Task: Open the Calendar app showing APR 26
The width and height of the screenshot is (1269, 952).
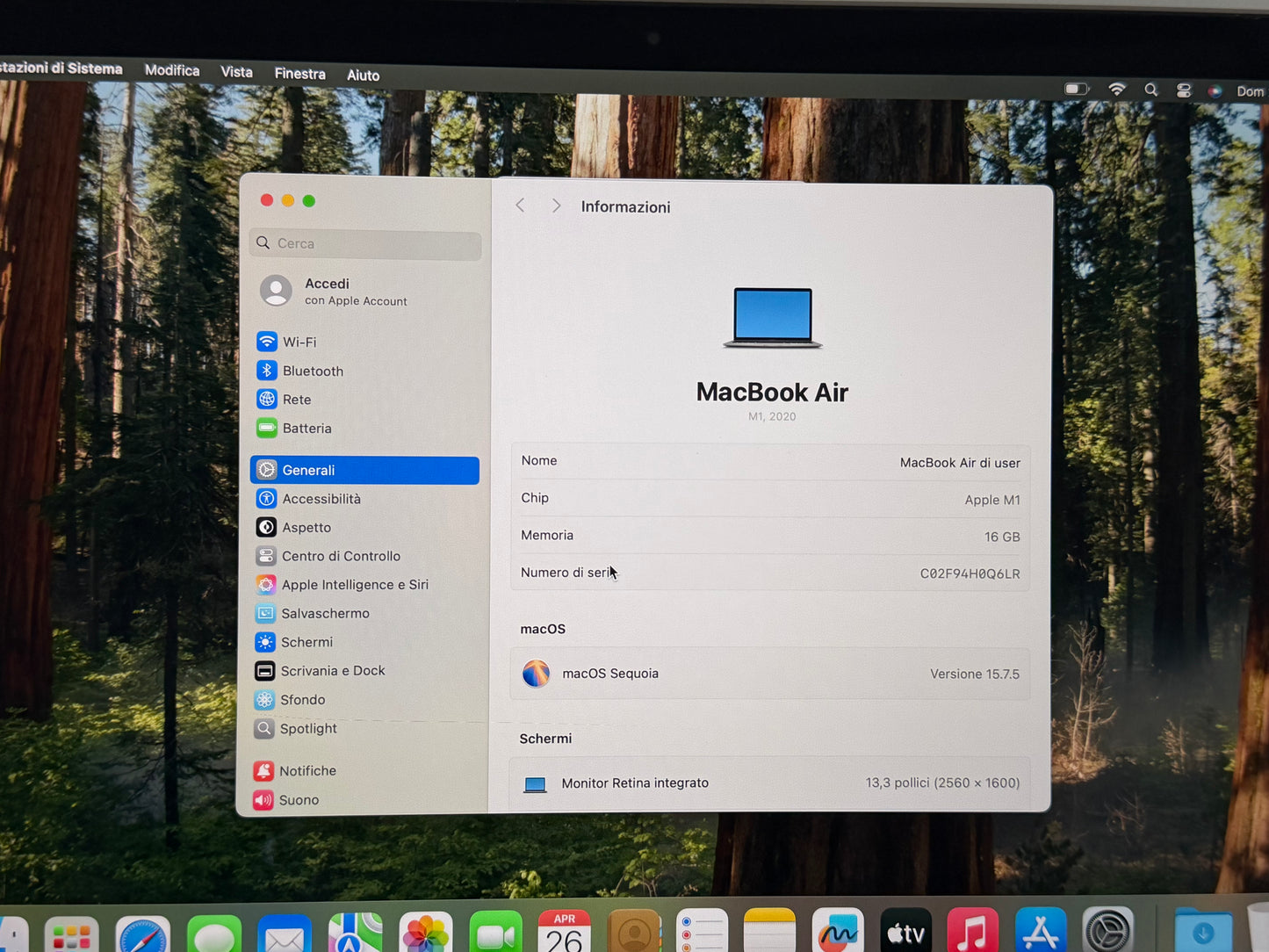Action: pos(565,934)
